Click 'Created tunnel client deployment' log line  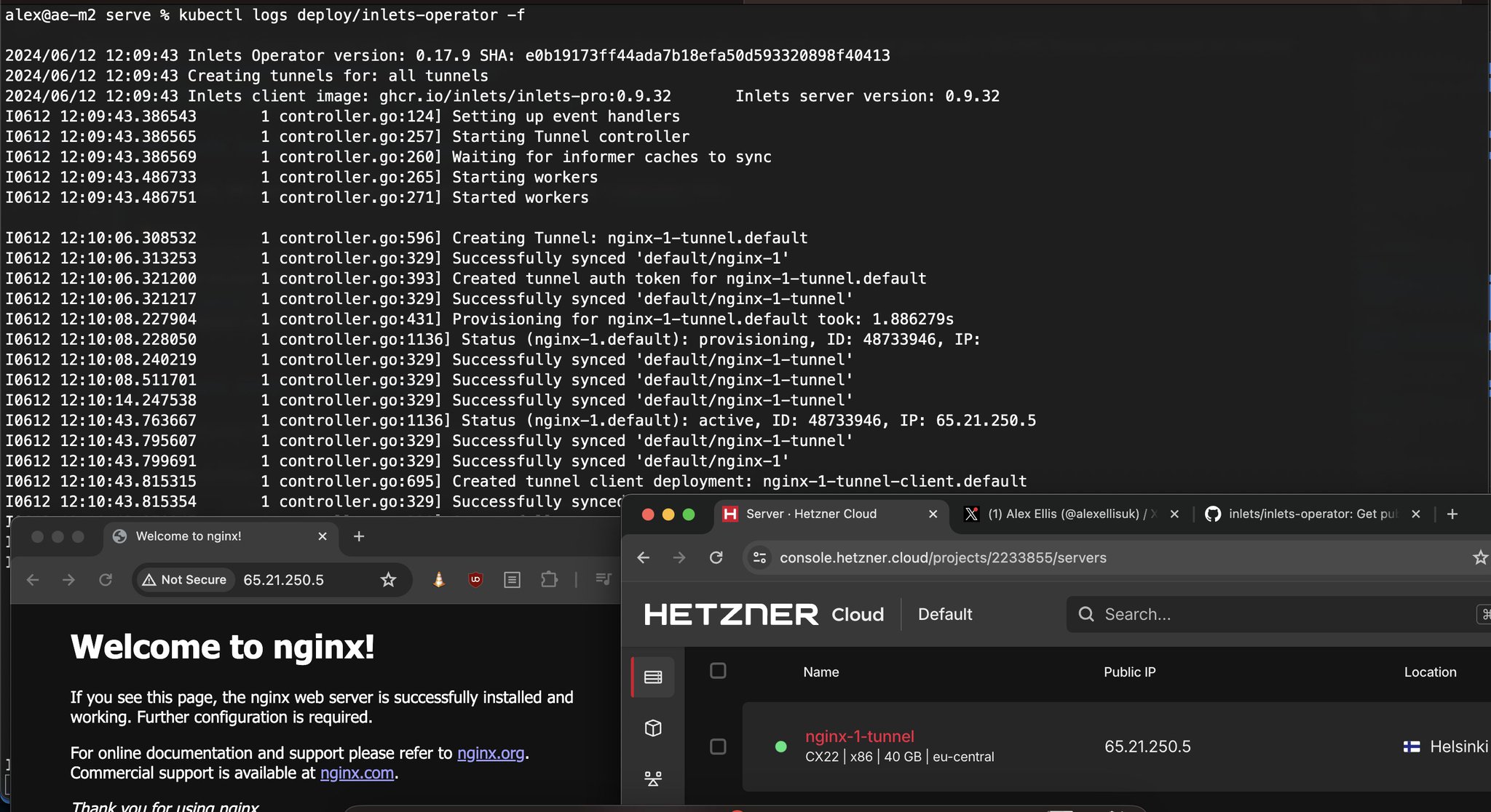pos(516,481)
